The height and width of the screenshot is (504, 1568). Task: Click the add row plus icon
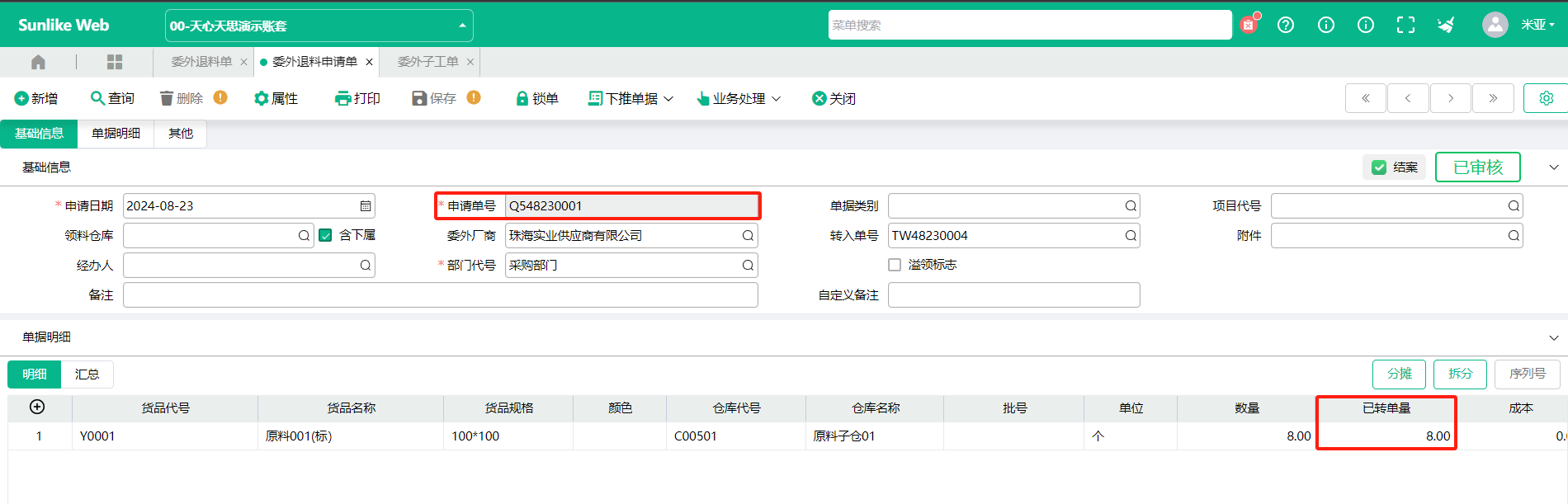point(37,407)
